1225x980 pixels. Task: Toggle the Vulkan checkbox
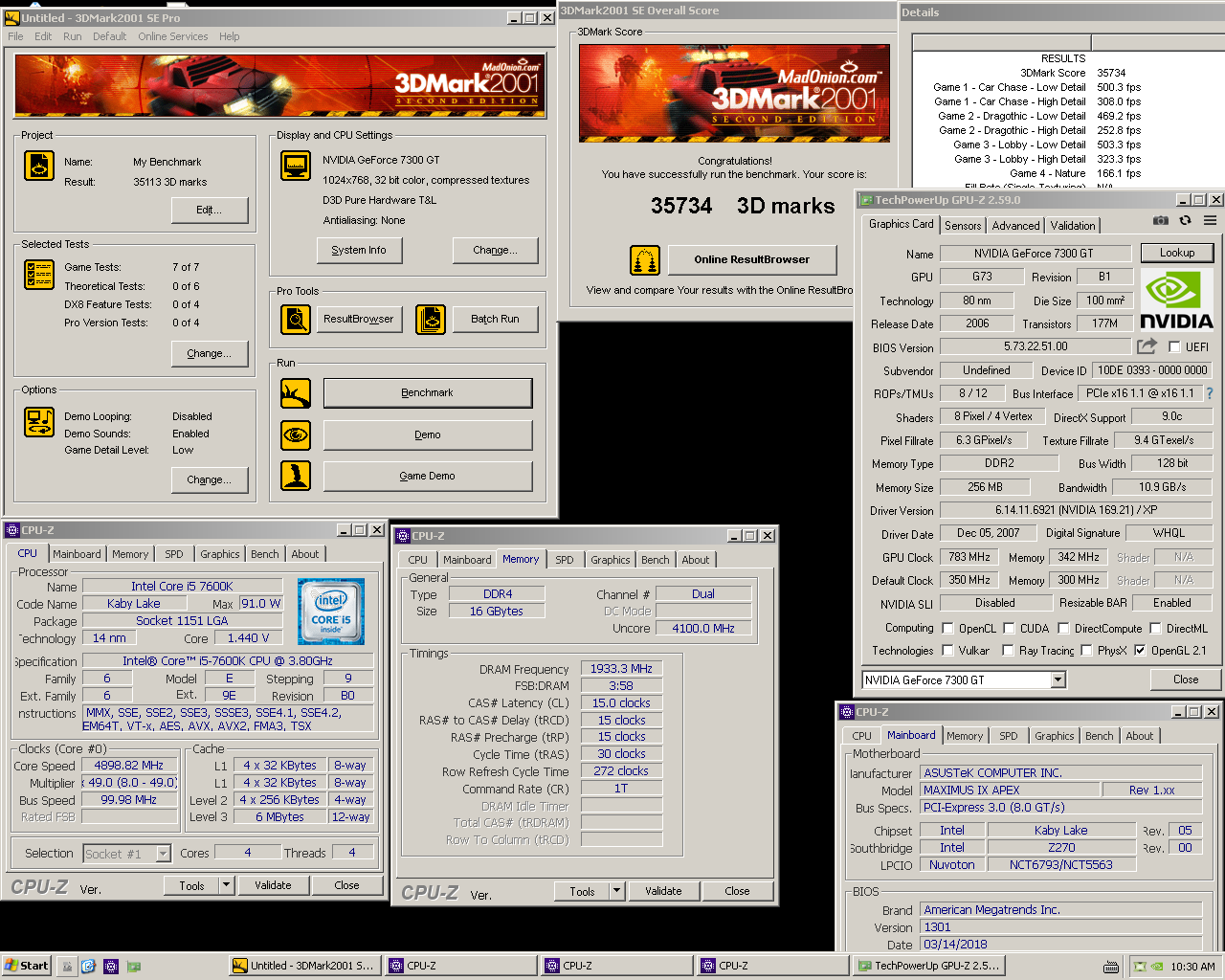pos(947,651)
